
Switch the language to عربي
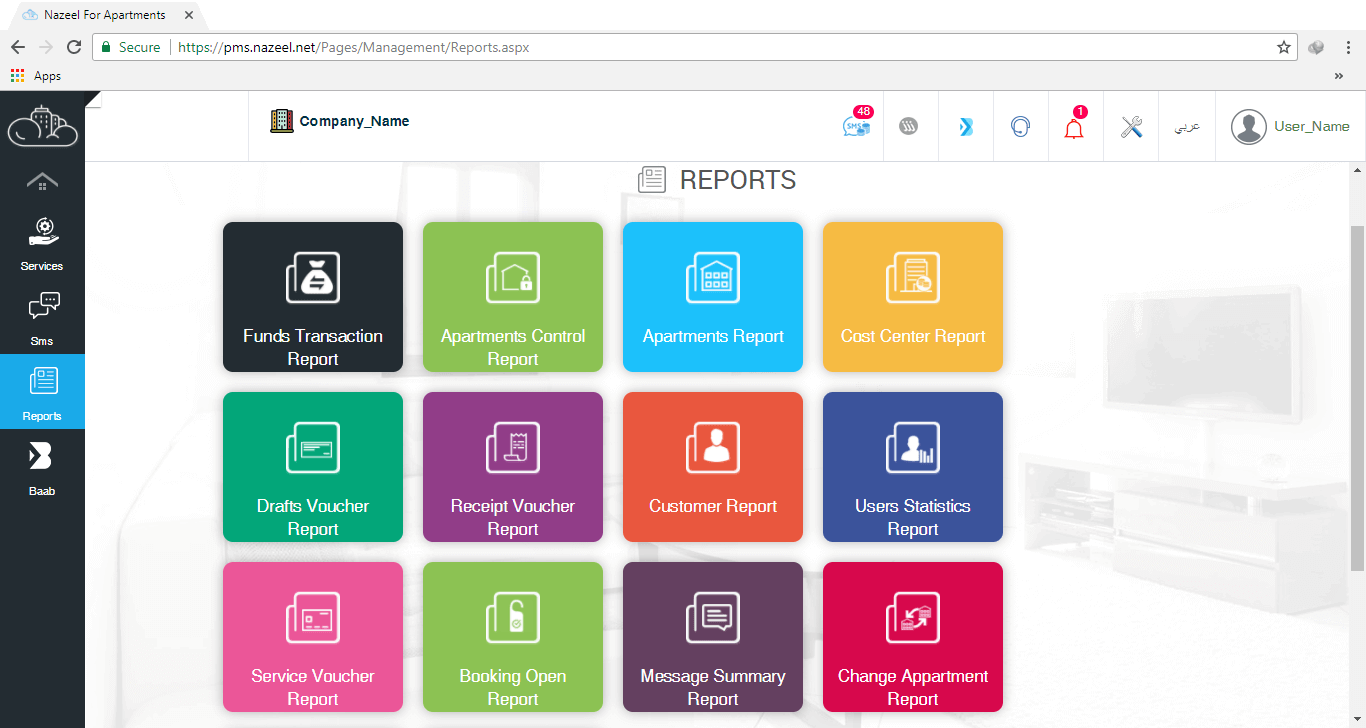coord(1186,126)
